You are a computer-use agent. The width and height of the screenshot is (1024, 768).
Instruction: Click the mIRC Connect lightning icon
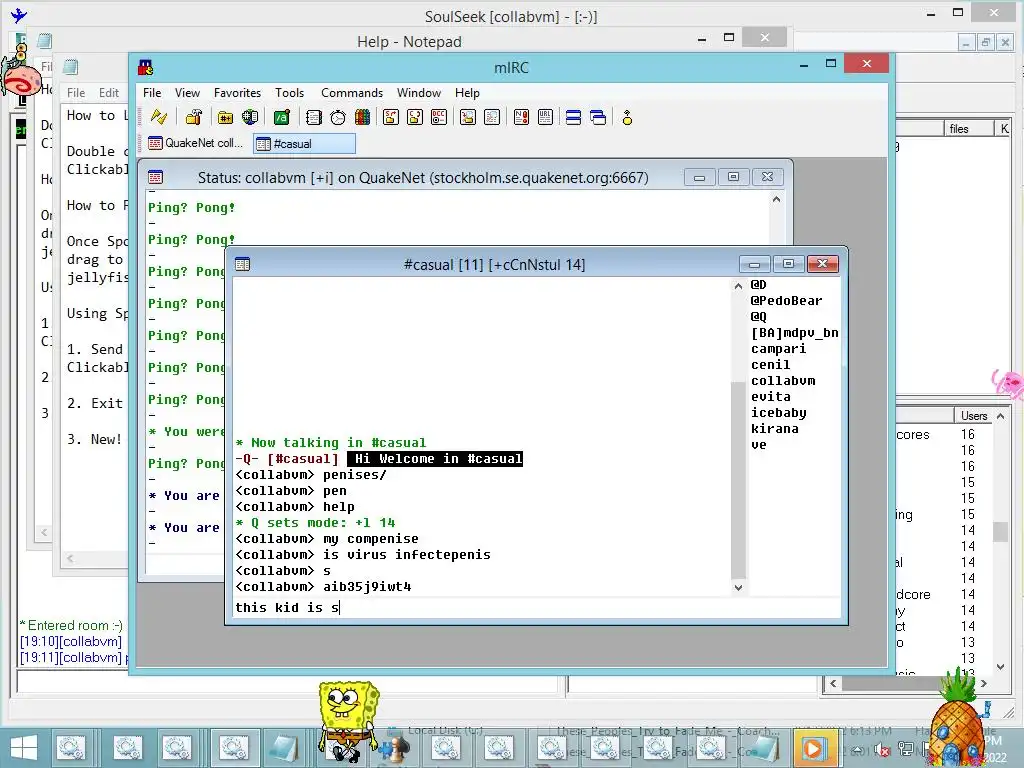[159, 118]
